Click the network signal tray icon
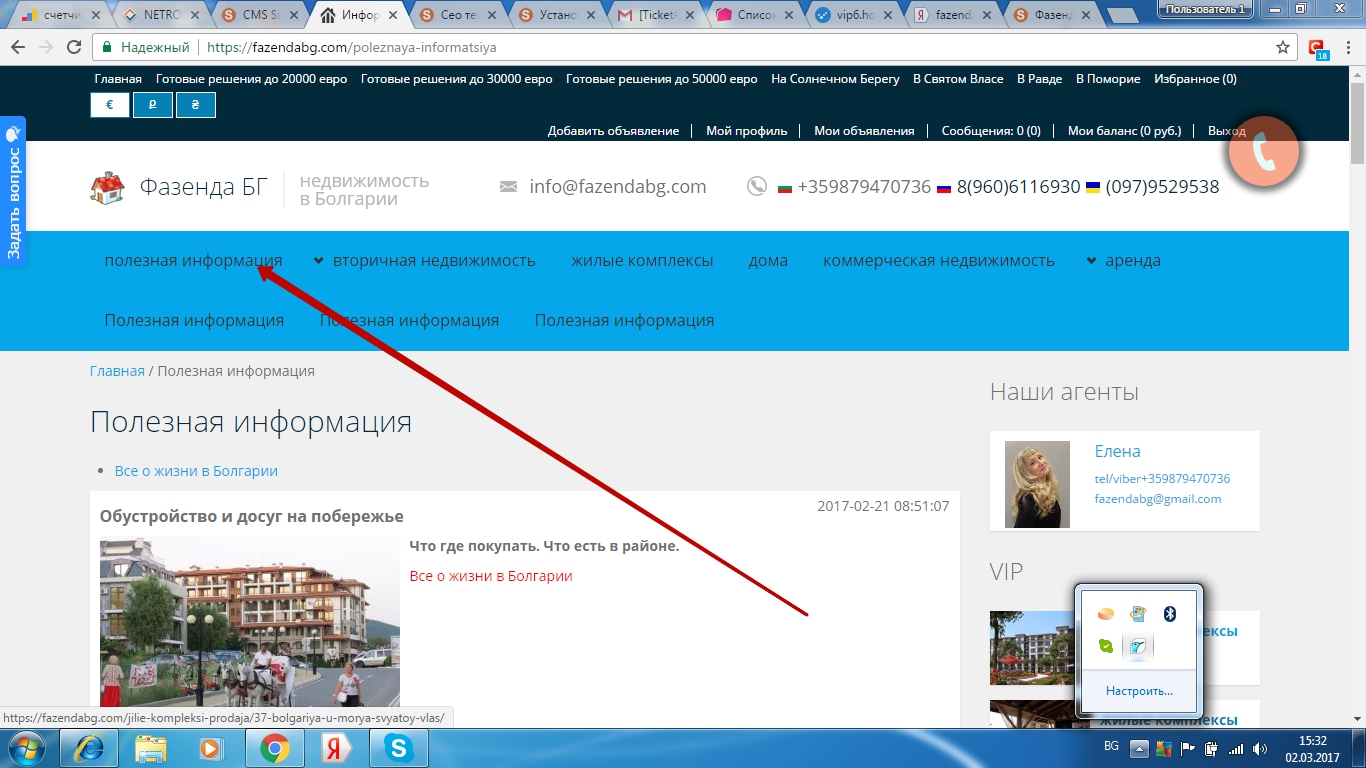The height and width of the screenshot is (768, 1366). click(1236, 748)
